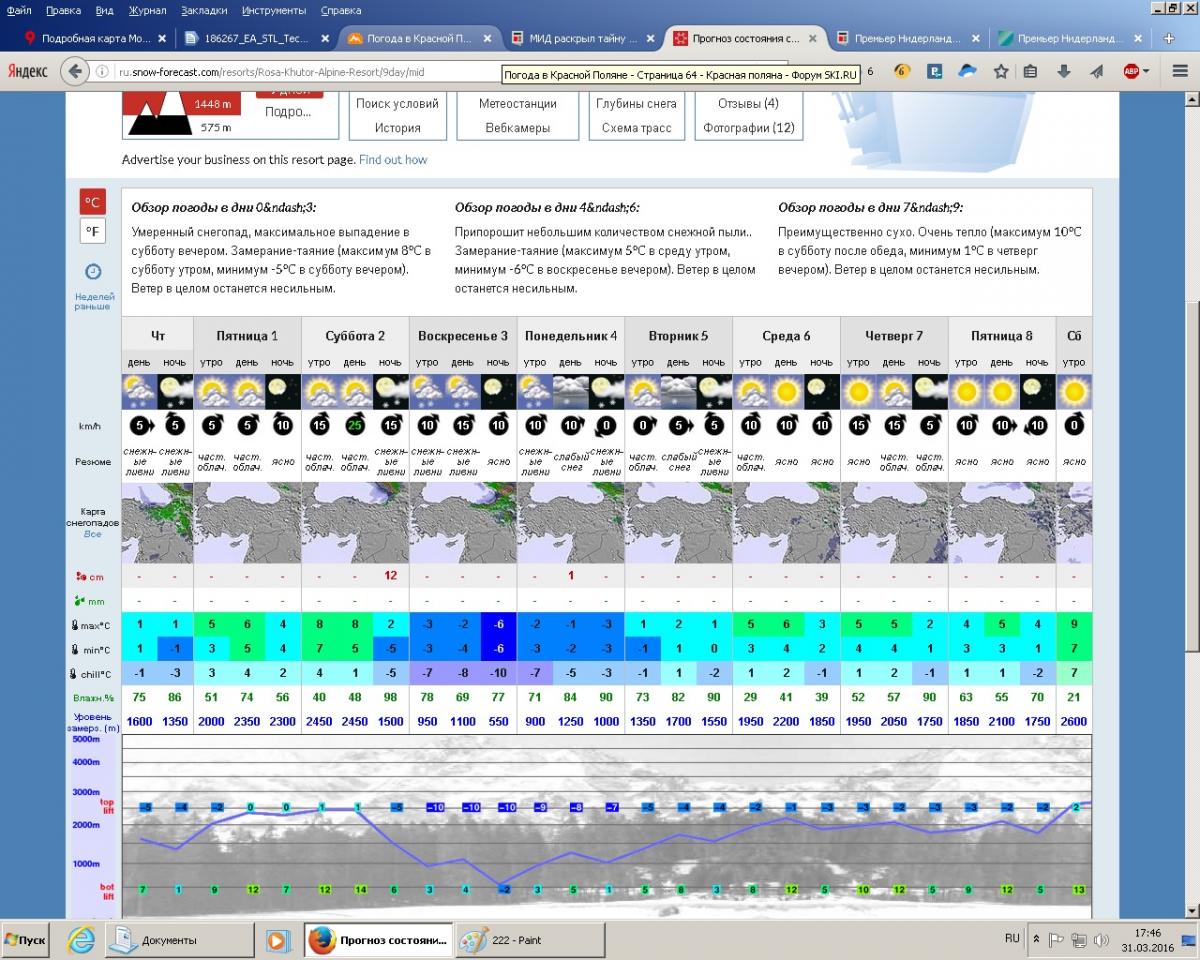Click the browser address bar URL

click(270, 72)
